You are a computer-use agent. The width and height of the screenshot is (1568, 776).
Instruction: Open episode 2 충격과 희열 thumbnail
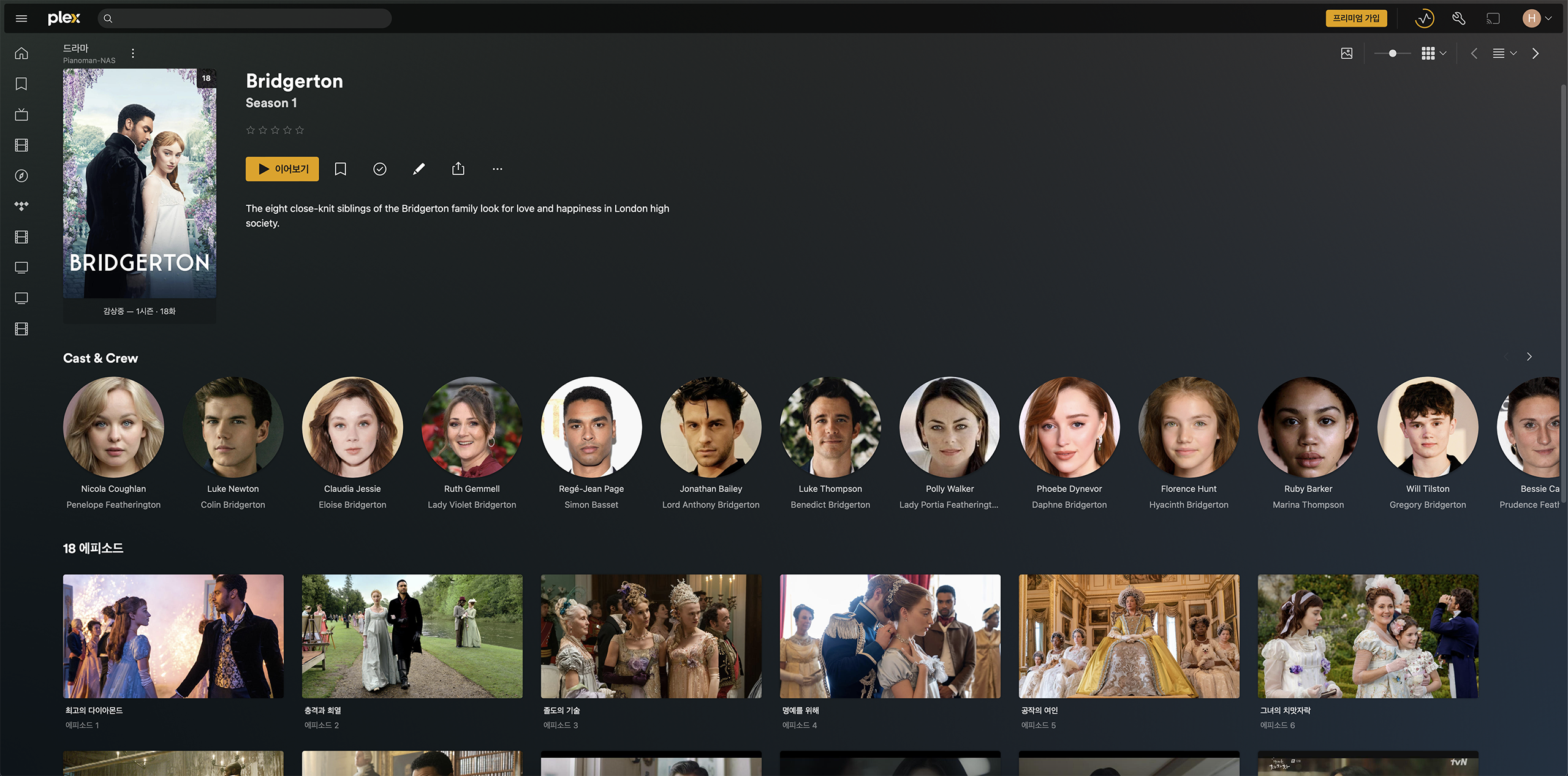point(412,636)
